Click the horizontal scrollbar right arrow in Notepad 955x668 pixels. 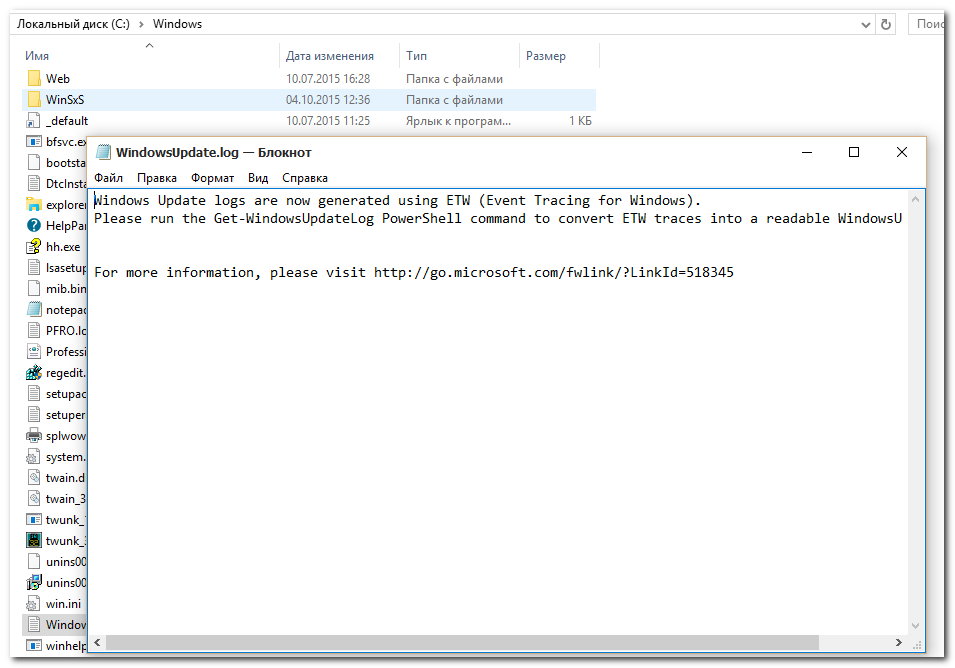pyautogui.click(x=898, y=642)
